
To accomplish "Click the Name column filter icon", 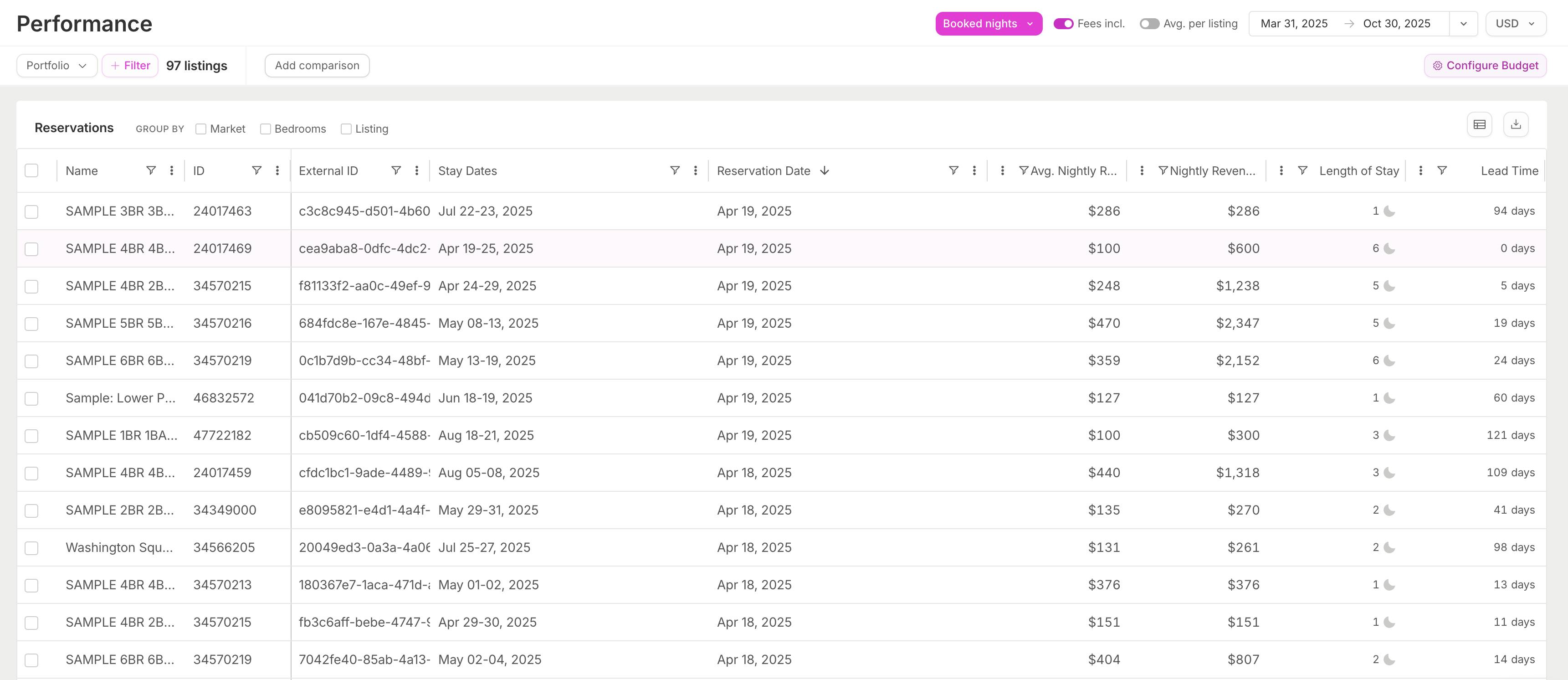I will tap(151, 170).
